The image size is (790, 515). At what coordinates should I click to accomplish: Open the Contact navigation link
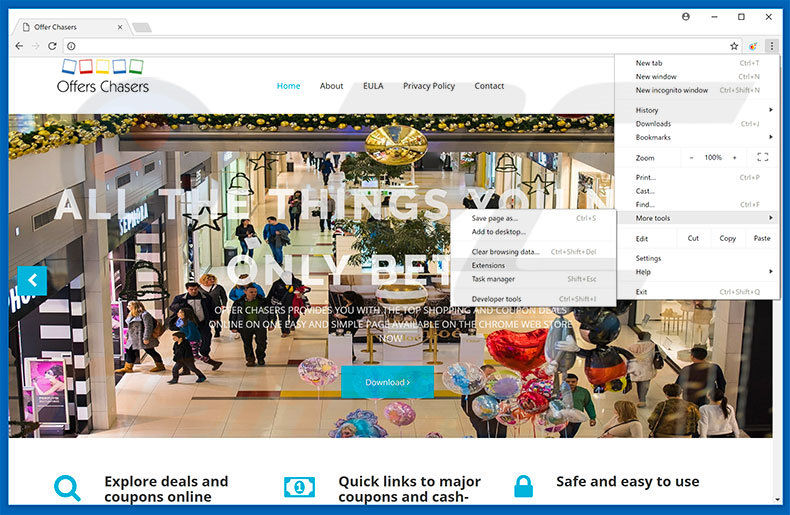tap(489, 86)
